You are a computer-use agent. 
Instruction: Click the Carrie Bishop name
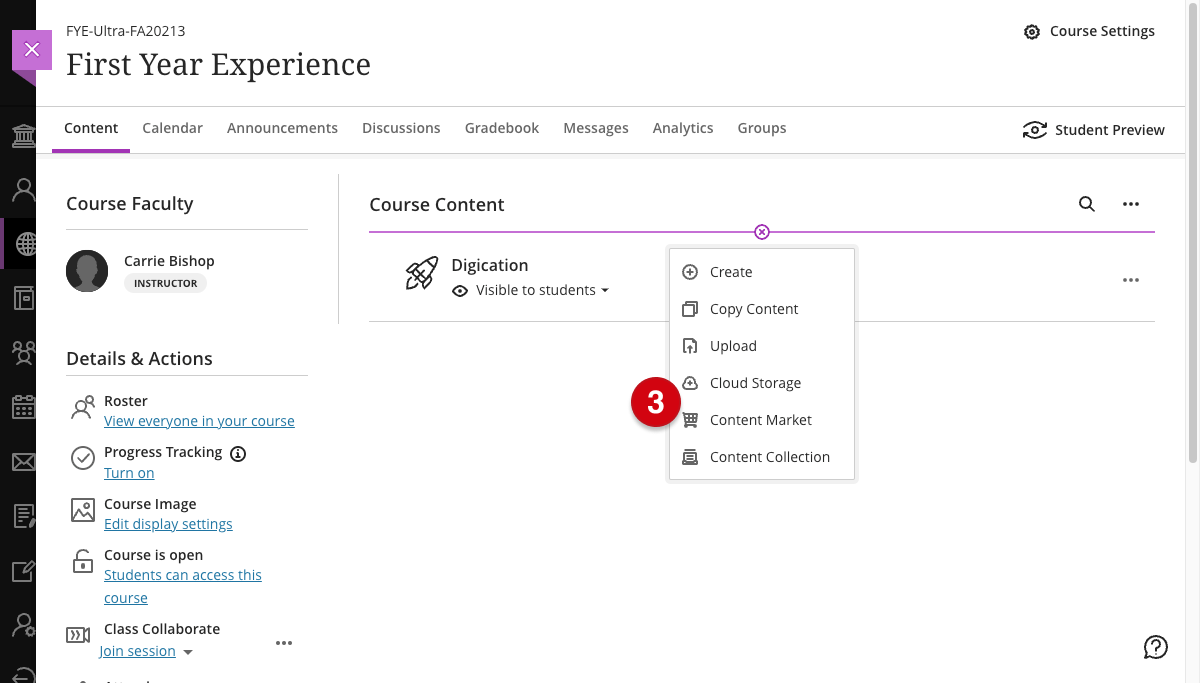tap(169, 261)
